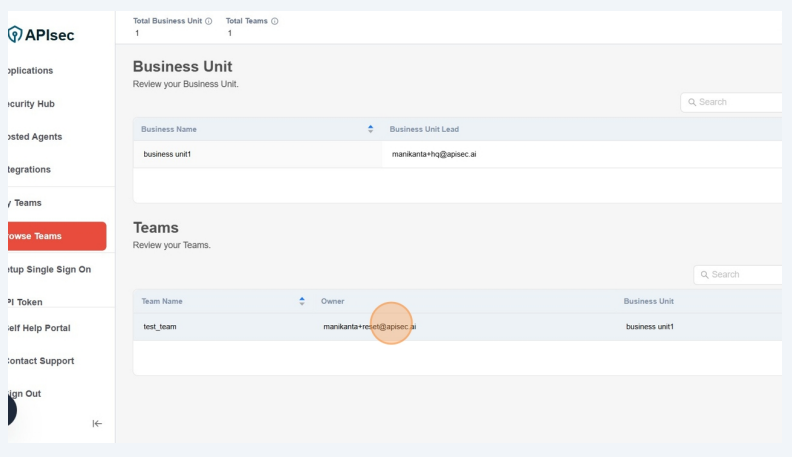Screen dimensions: 792x457
Task: Go to Security Hub
Action: click(30, 104)
